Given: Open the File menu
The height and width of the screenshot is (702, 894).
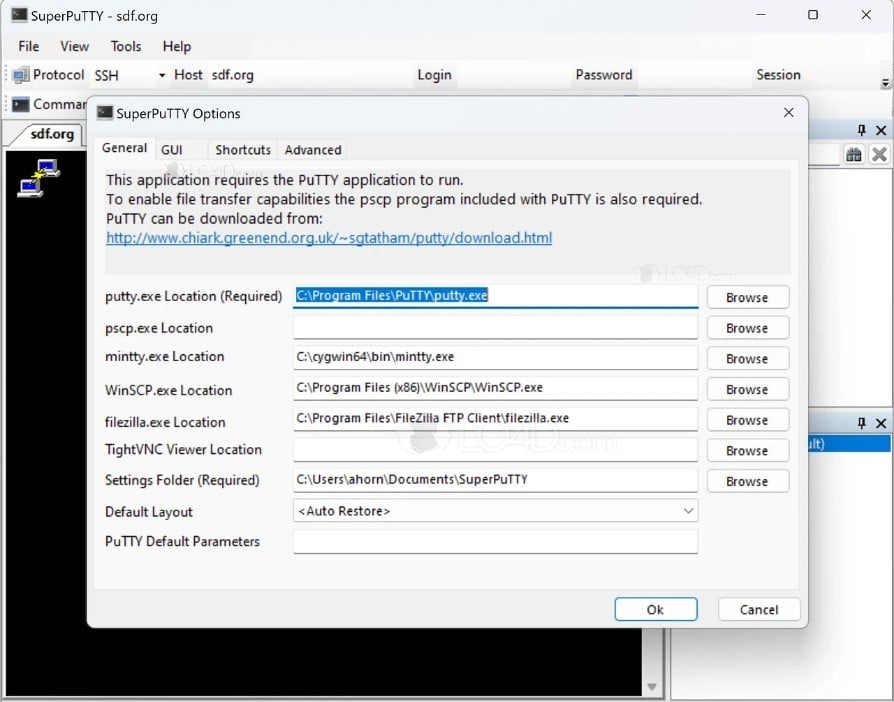Looking at the screenshot, I should coord(29,46).
